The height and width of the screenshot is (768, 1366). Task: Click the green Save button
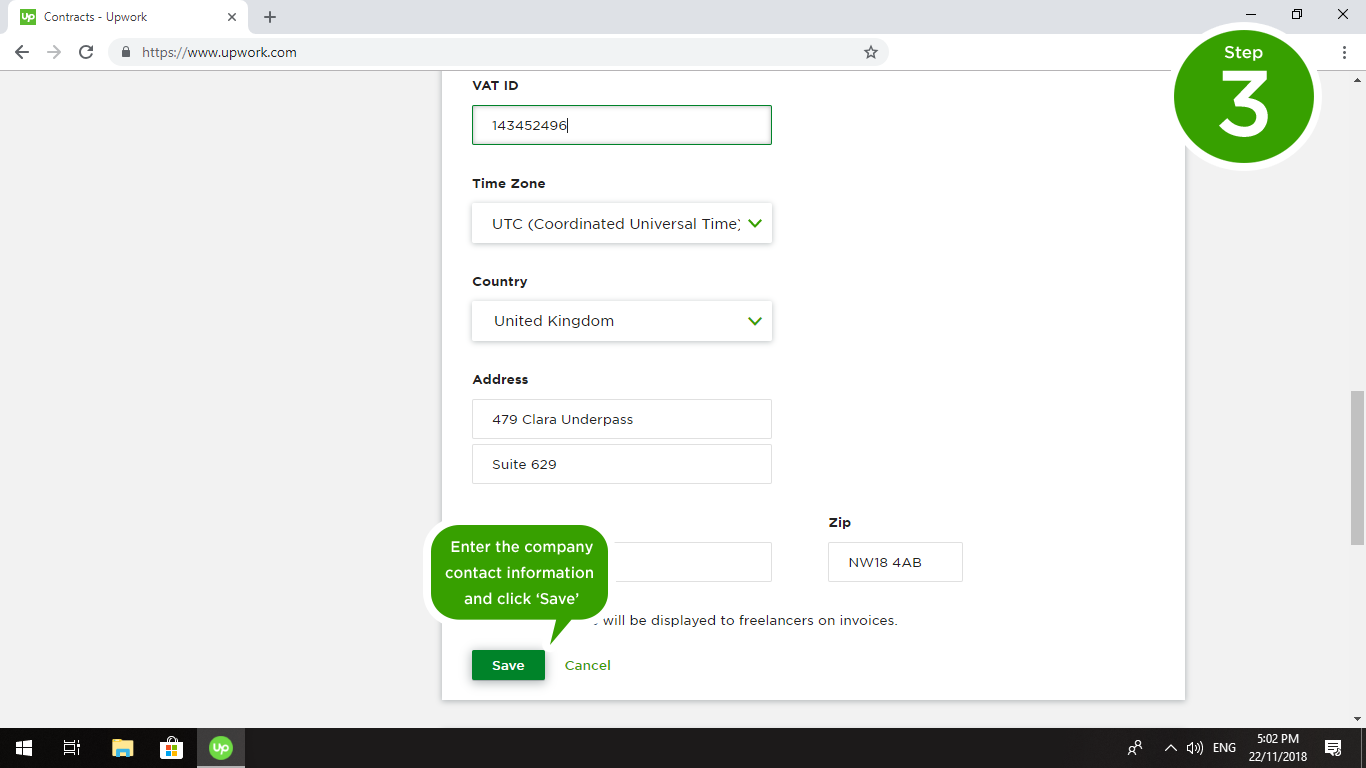(x=508, y=665)
